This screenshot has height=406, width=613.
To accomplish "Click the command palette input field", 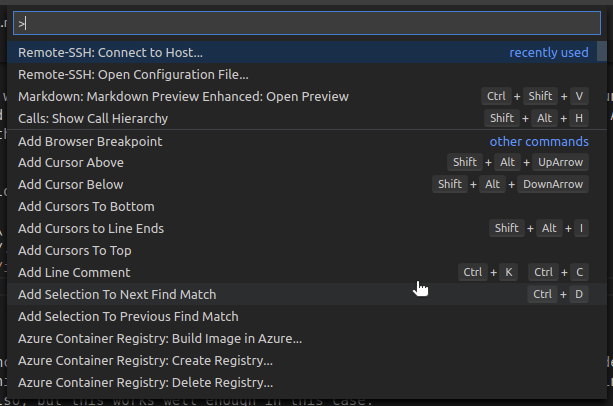I will [307, 23].
